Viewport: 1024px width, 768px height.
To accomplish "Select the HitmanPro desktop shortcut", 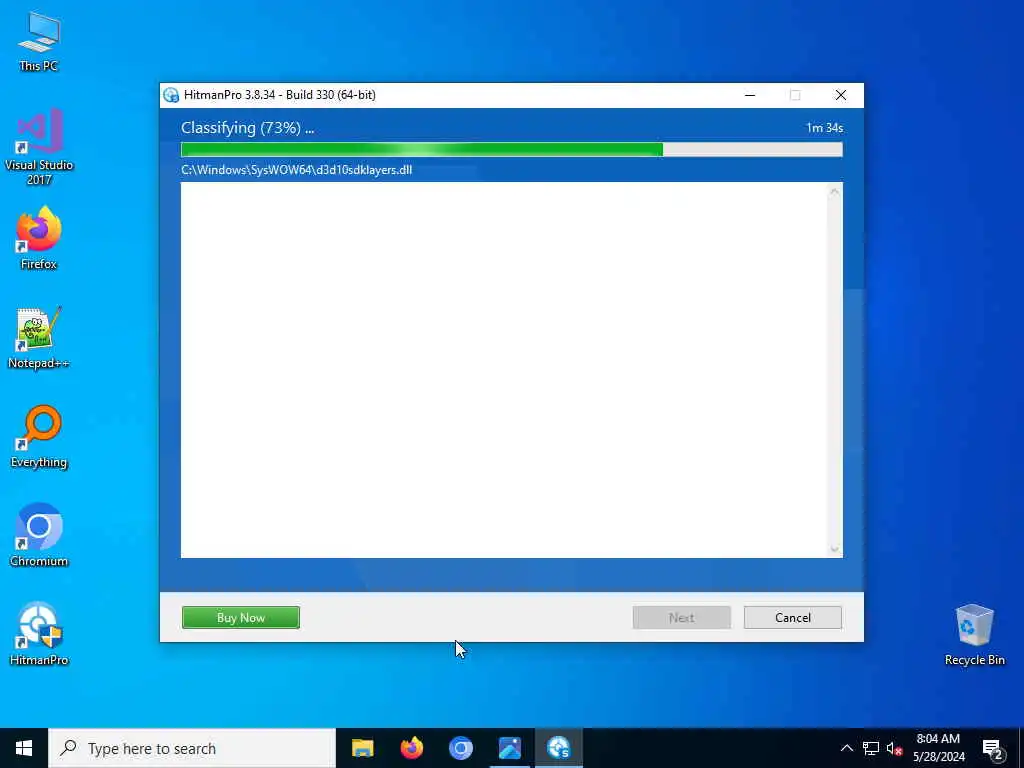I will point(39,633).
